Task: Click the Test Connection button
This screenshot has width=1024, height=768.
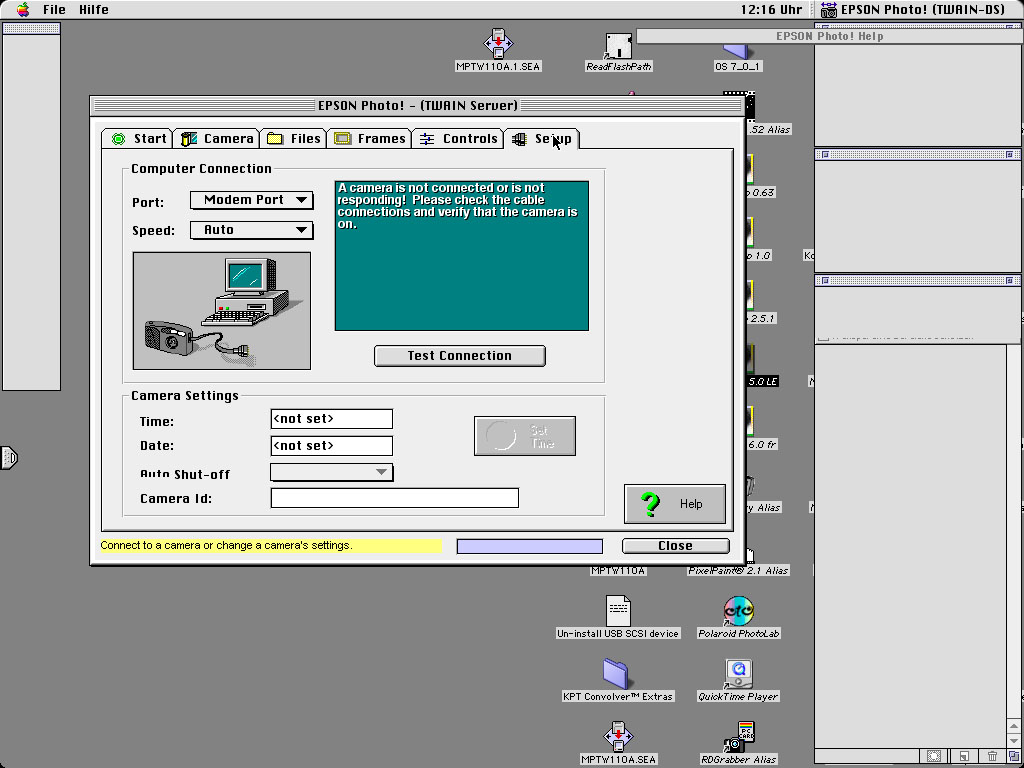Action: click(x=460, y=356)
